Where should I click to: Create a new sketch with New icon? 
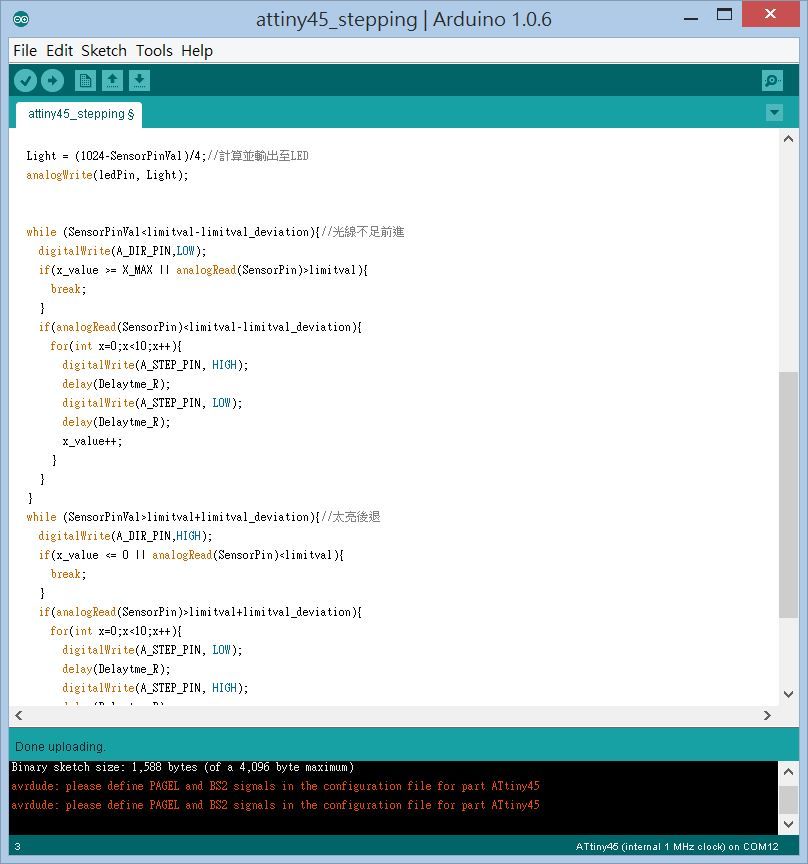(x=85, y=81)
